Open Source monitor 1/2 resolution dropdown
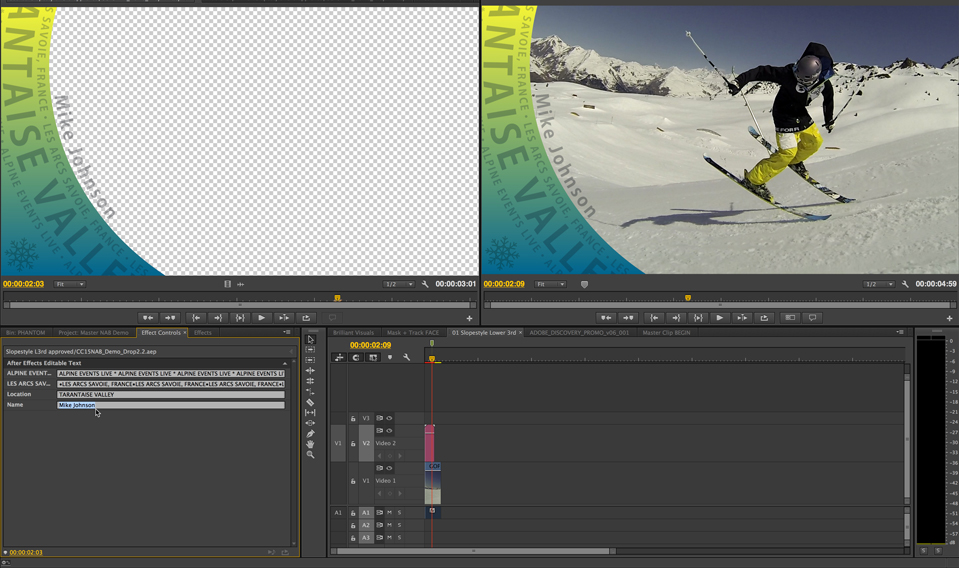The height and width of the screenshot is (568, 959). 399,284
